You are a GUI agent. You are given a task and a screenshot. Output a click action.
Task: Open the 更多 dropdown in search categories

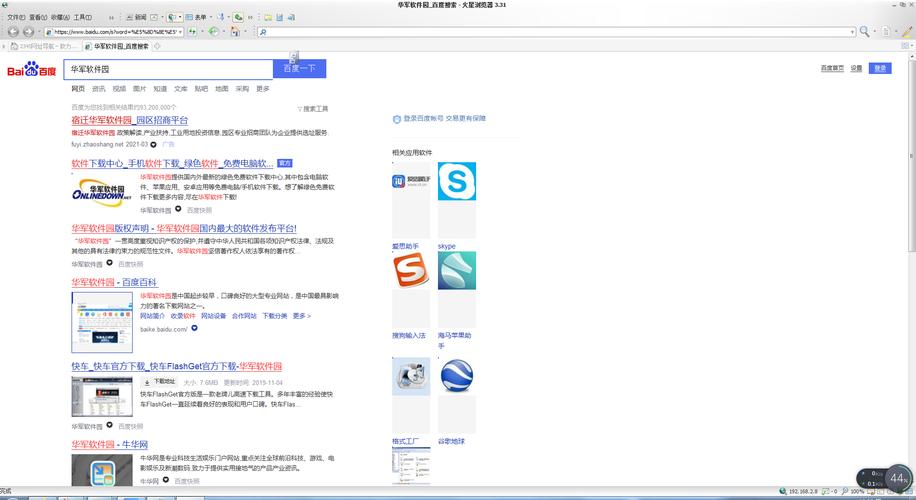pos(263,89)
